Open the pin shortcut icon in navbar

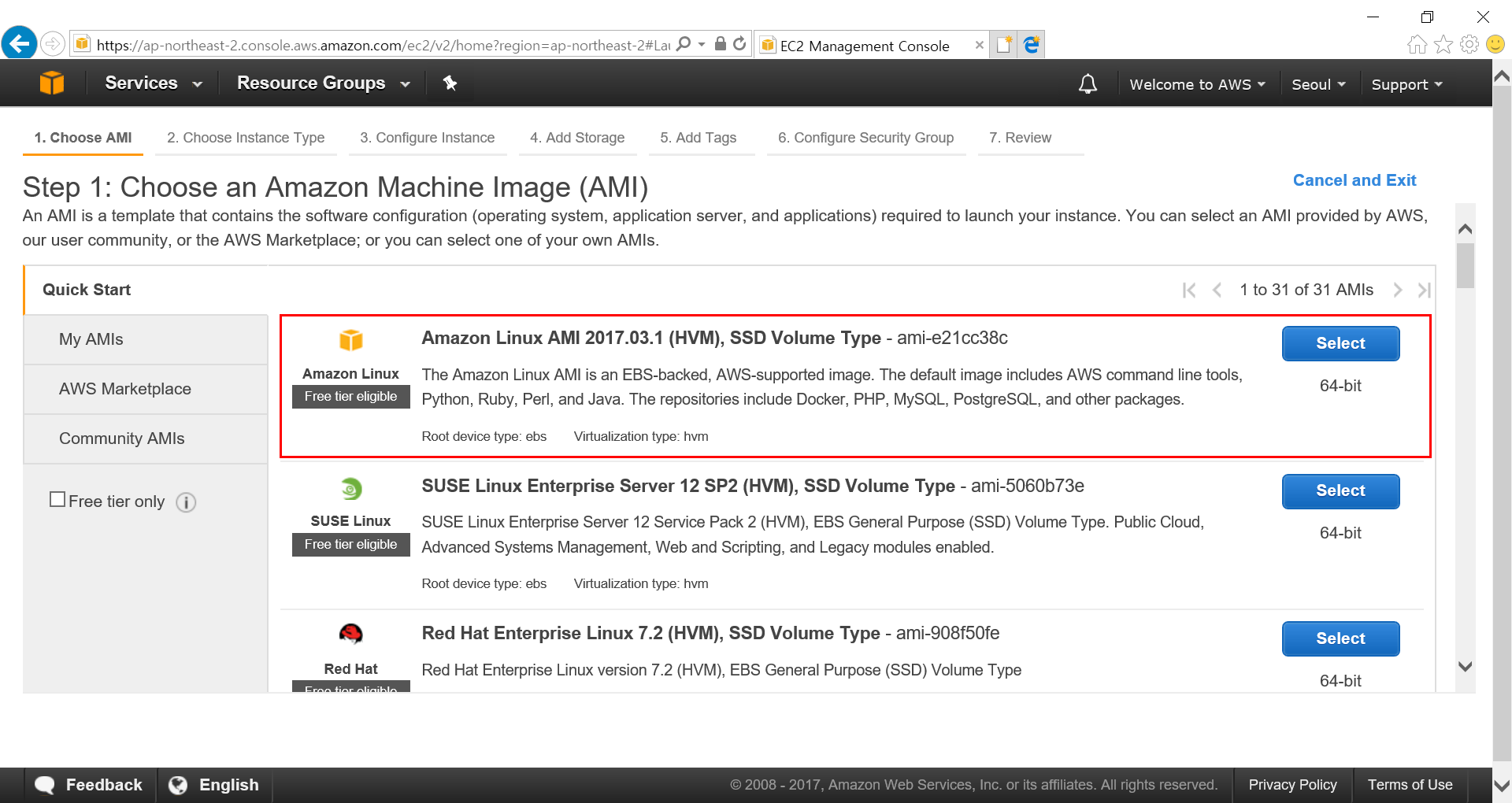coord(450,83)
